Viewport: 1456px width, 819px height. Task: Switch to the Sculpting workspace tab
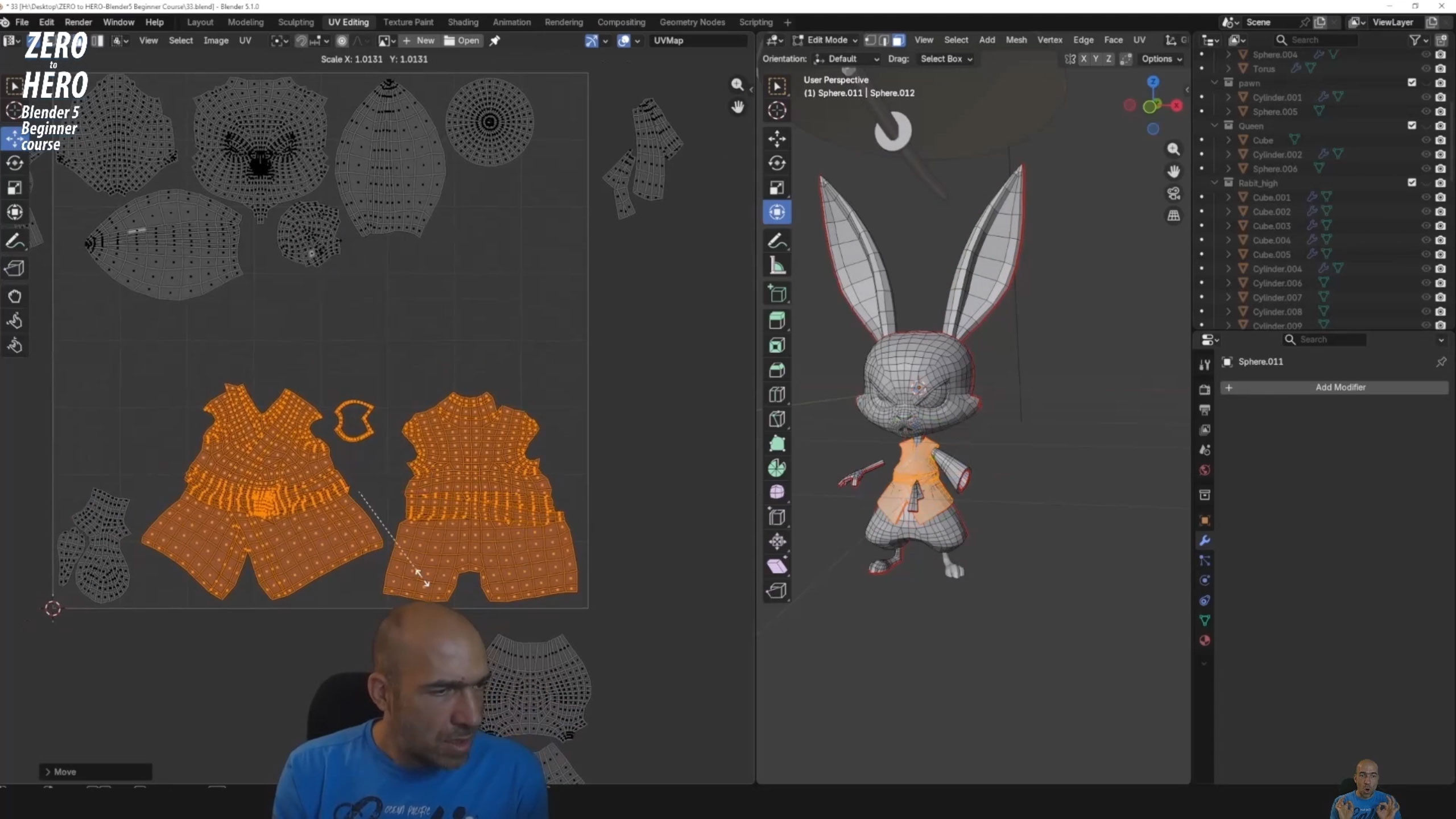[296, 22]
